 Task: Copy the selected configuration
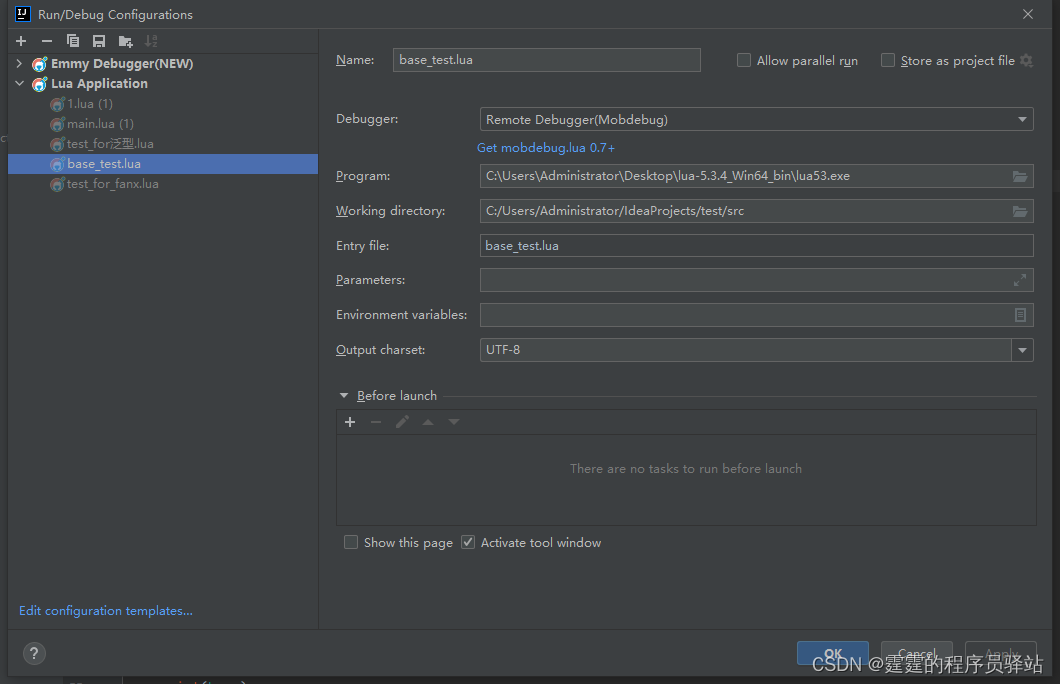click(x=73, y=41)
